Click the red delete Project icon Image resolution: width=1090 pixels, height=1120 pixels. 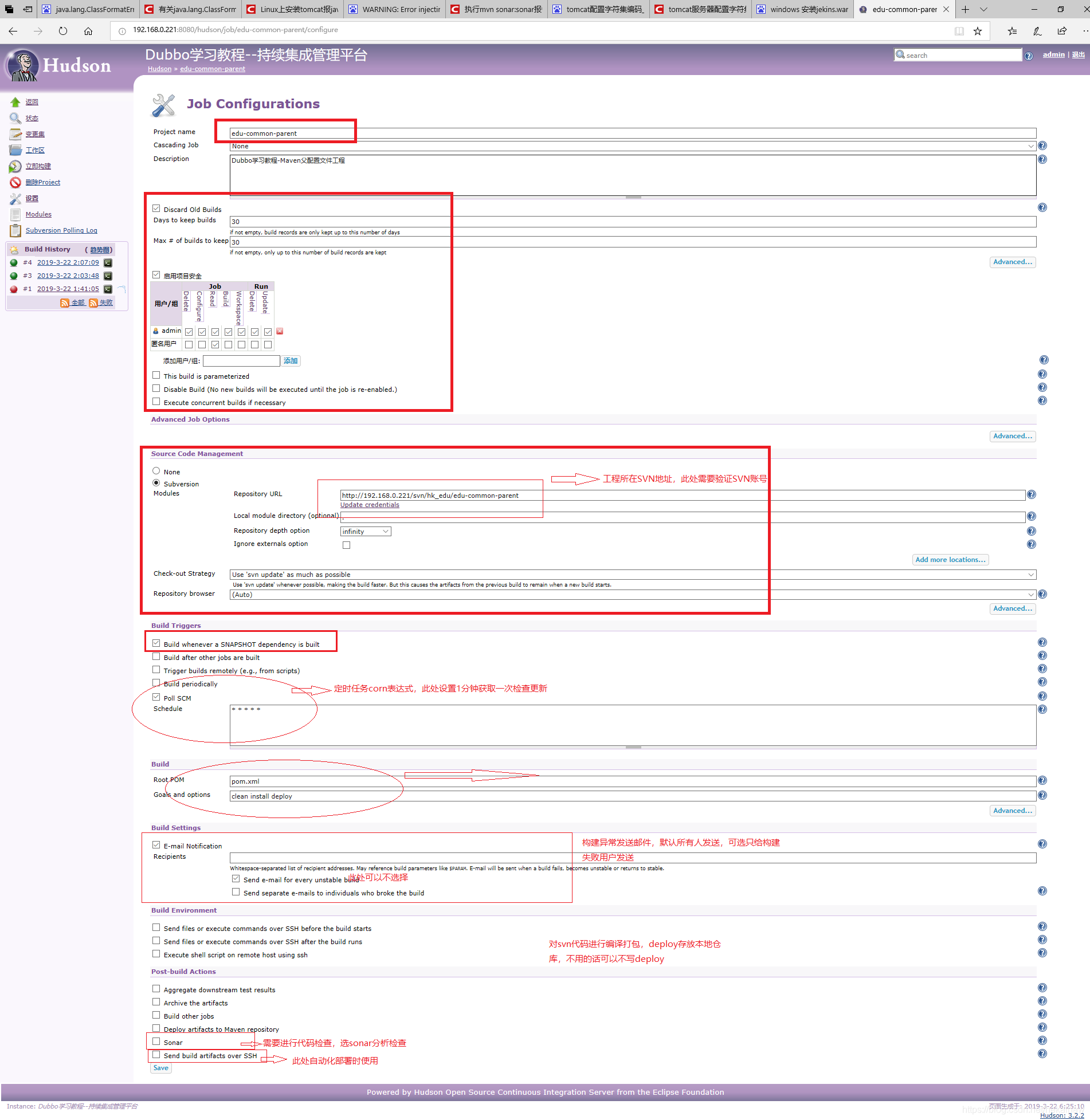[x=15, y=182]
